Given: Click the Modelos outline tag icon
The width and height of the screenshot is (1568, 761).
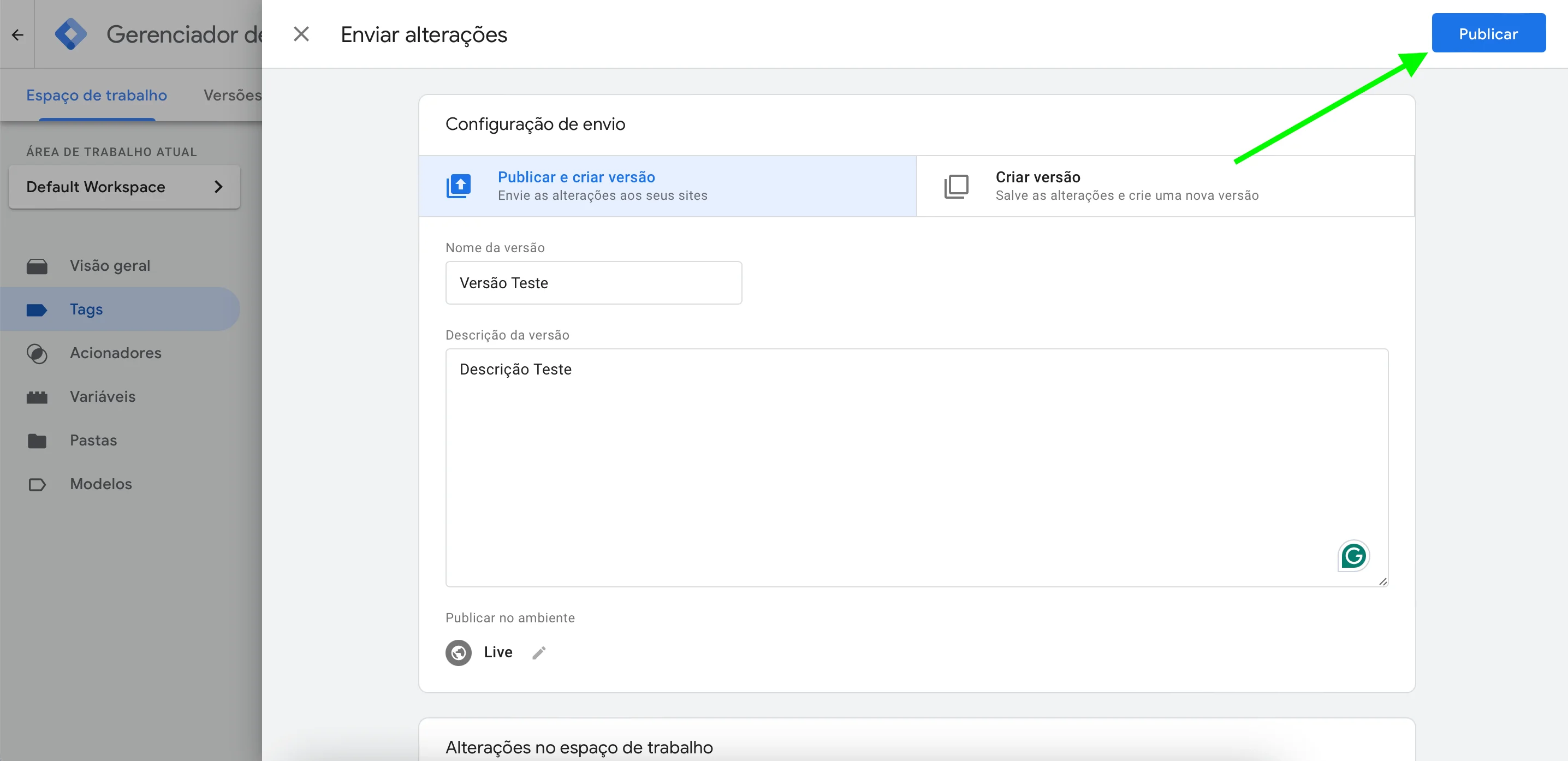Looking at the screenshot, I should pos(37,485).
